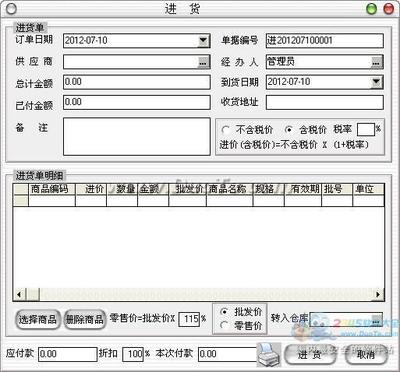Focus the 收货地址 field
The image size is (400, 372).
[325, 103]
